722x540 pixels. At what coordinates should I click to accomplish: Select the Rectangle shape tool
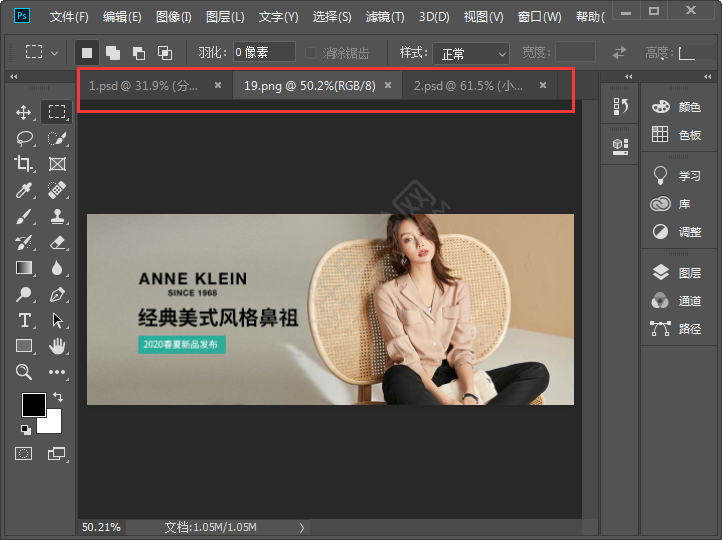tap(24, 346)
